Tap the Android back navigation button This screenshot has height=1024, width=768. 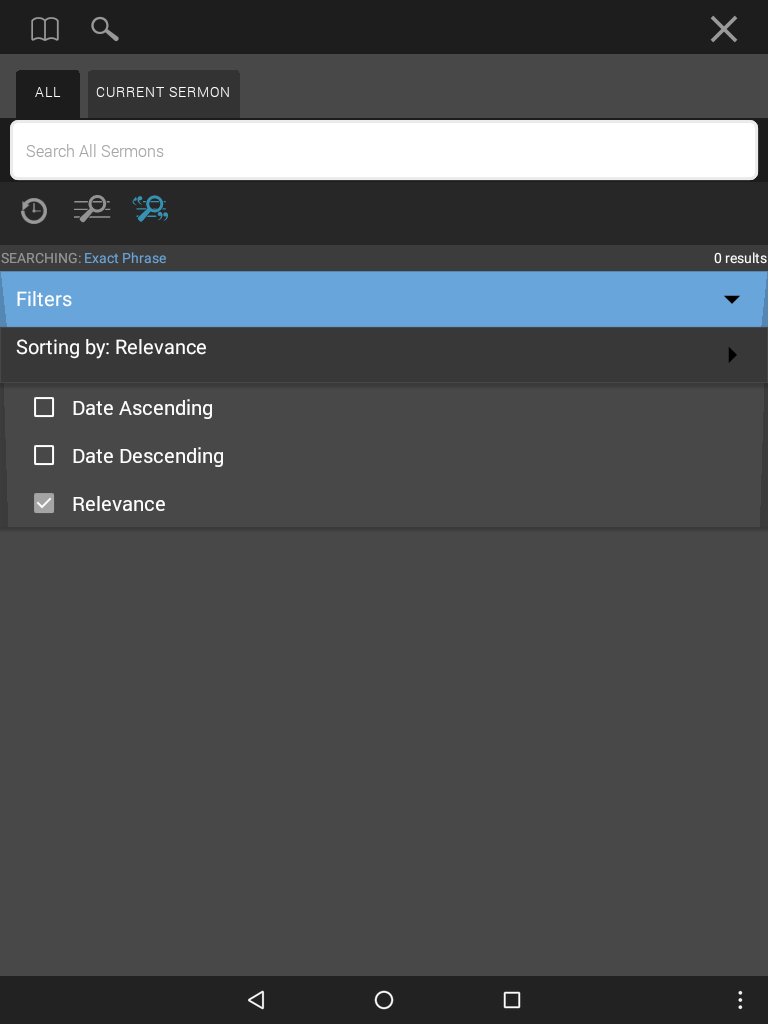click(256, 1000)
